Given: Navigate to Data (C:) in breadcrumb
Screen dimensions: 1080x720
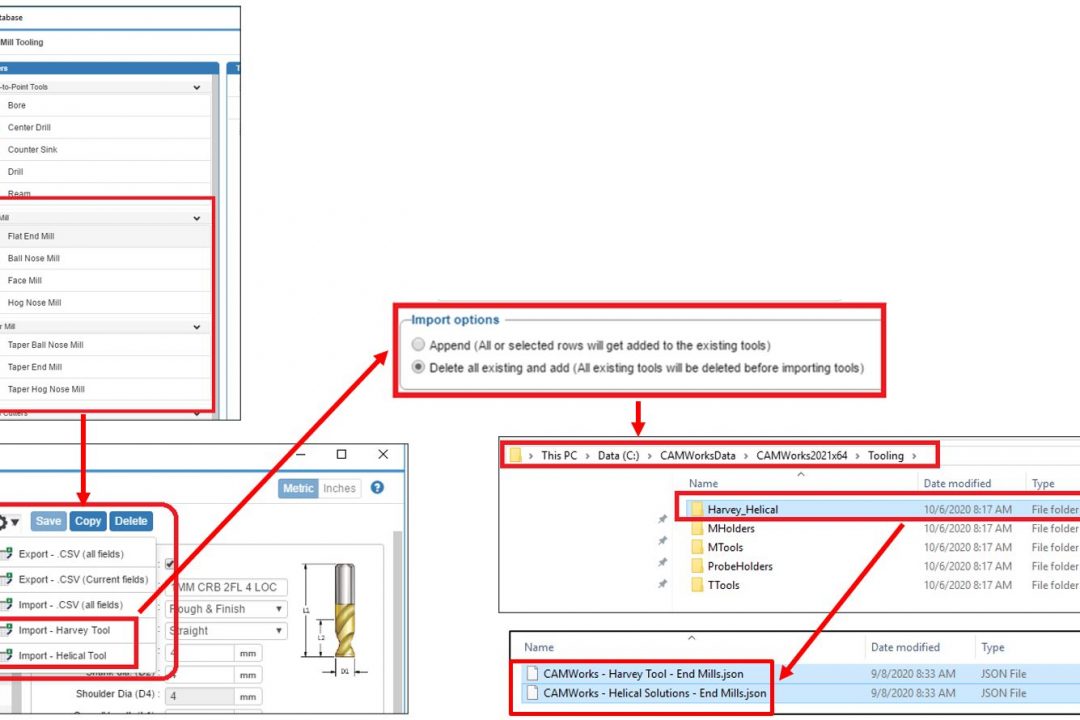Looking at the screenshot, I should pos(618,455).
